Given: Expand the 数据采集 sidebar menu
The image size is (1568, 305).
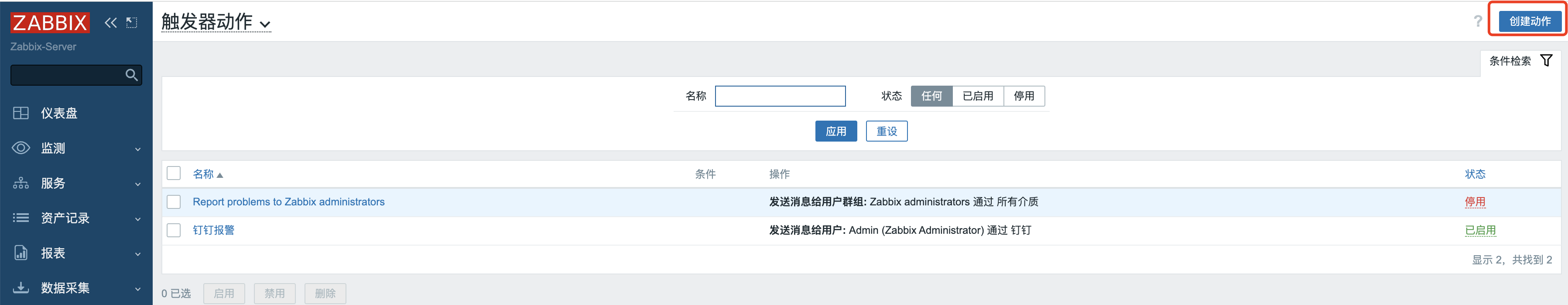Looking at the screenshot, I should (76, 288).
